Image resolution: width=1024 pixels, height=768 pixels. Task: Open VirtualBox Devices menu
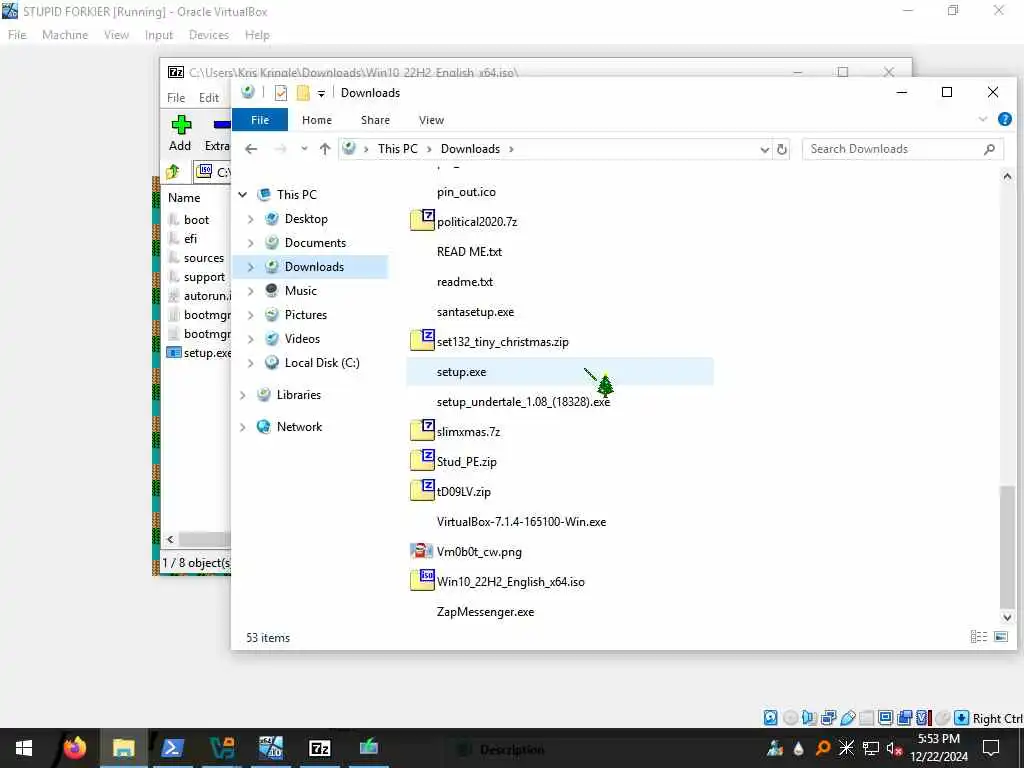click(x=209, y=35)
